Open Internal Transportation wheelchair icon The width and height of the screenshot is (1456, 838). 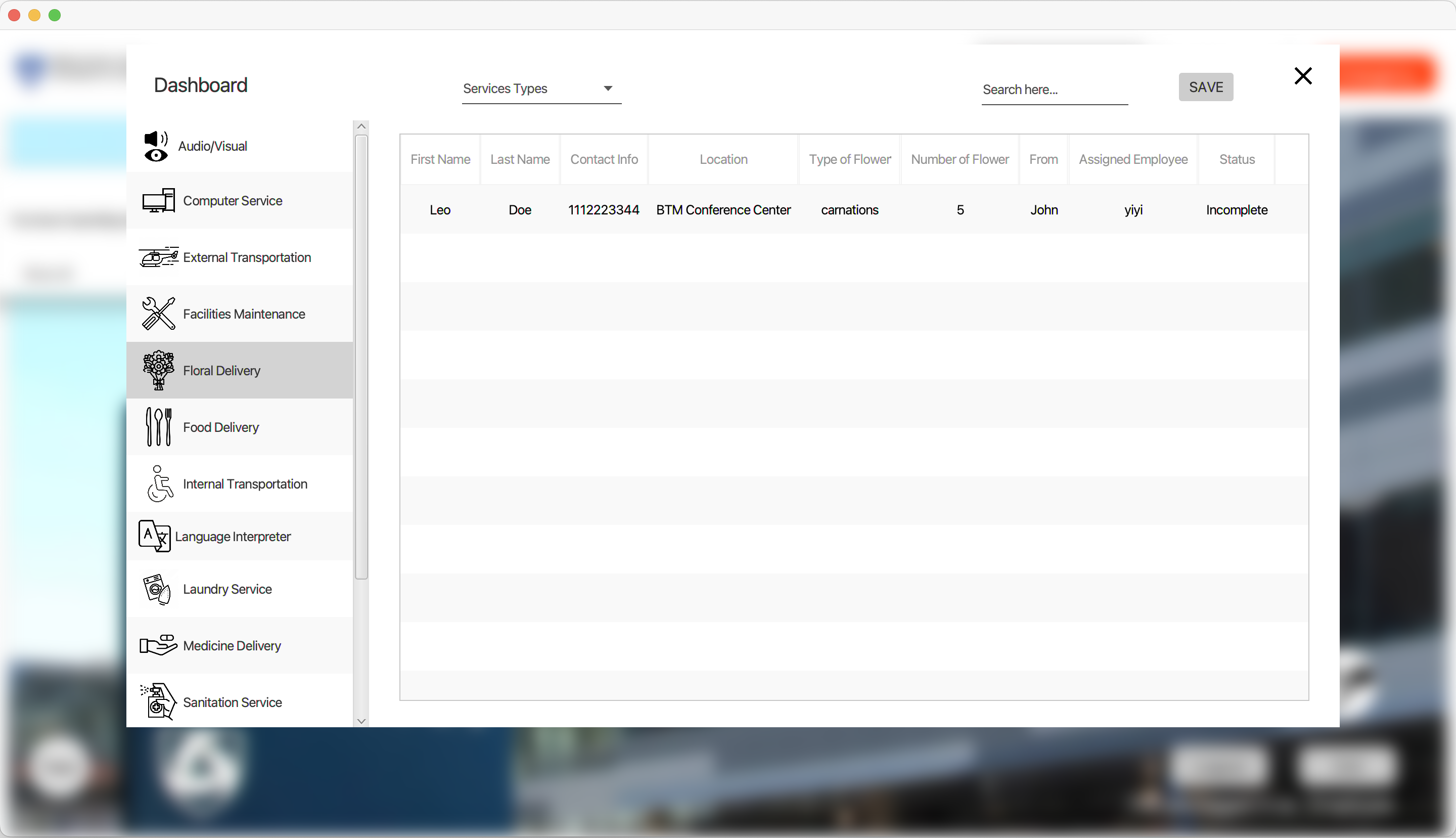click(159, 483)
